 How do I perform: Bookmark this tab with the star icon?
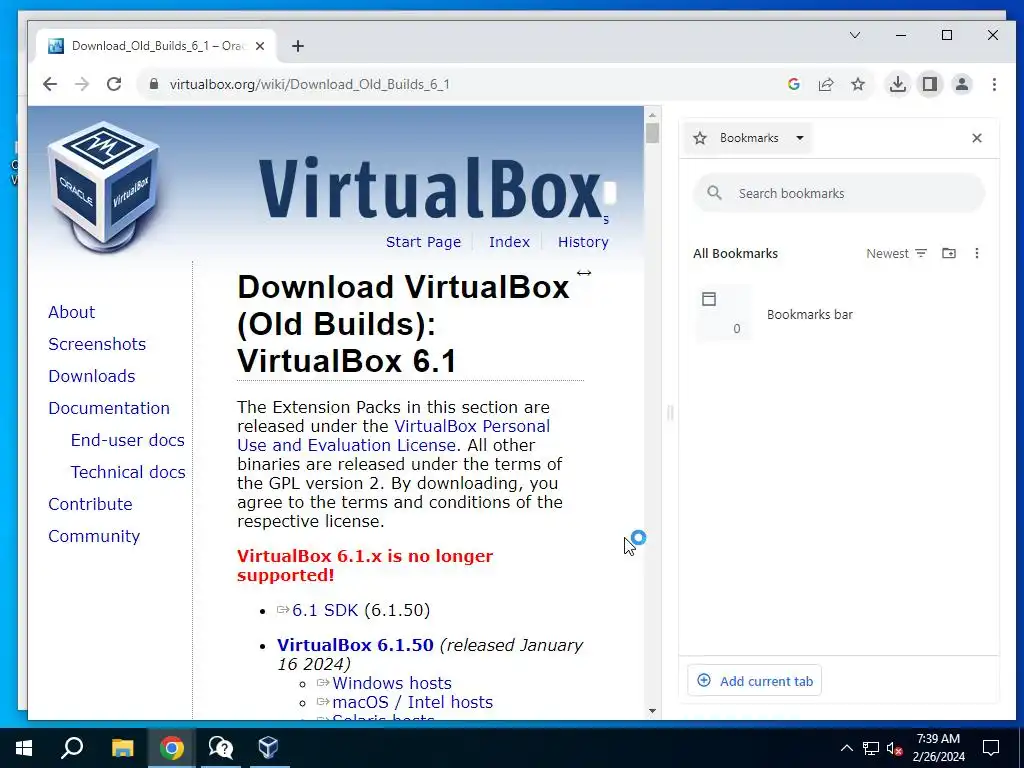coord(857,84)
